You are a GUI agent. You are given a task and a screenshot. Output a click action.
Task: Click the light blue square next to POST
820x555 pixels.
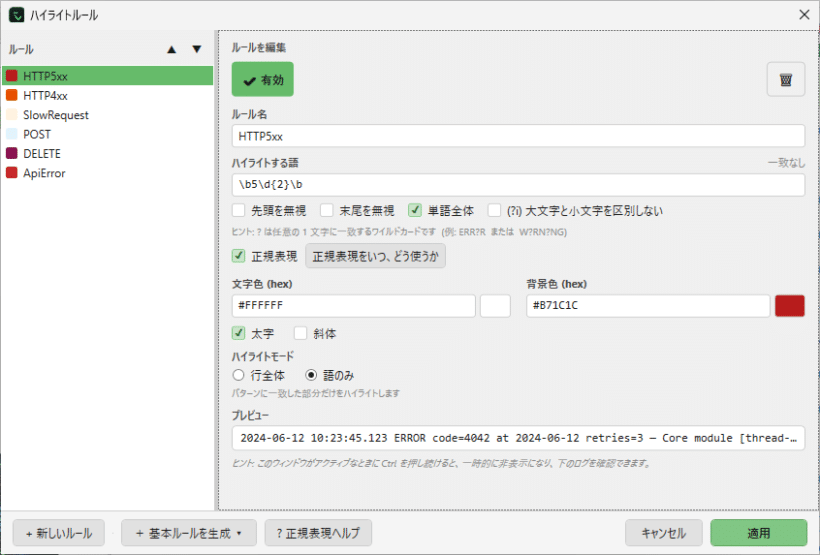pos(12,134)
